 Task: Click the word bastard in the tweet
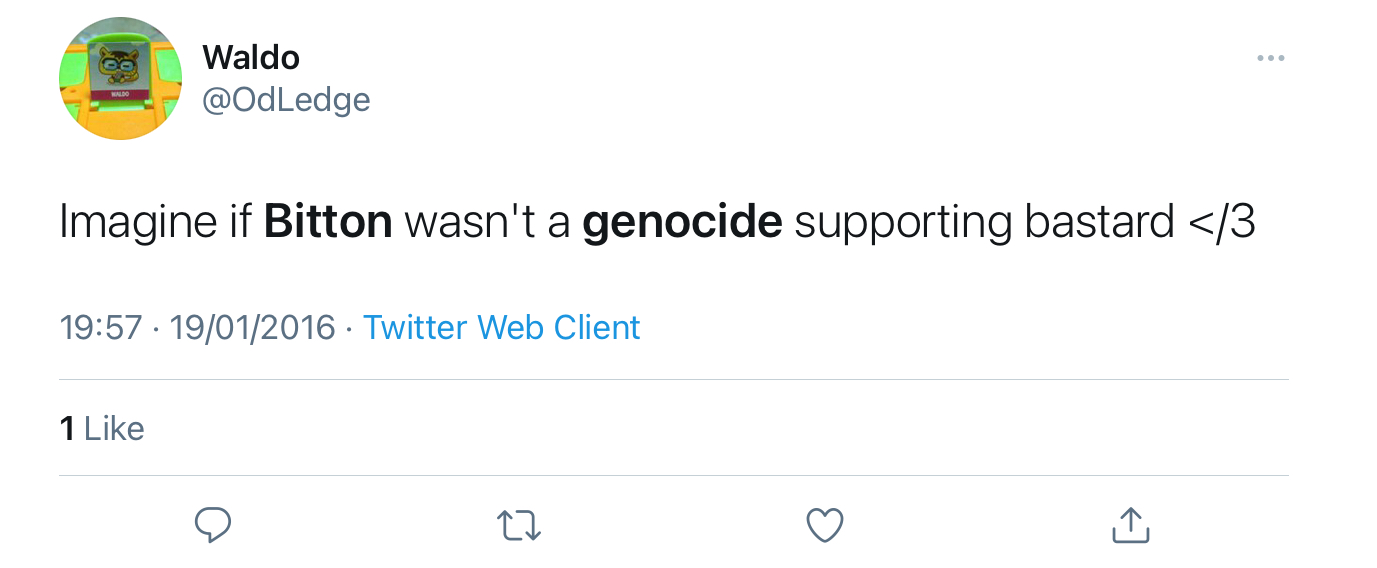point(1099,222)
